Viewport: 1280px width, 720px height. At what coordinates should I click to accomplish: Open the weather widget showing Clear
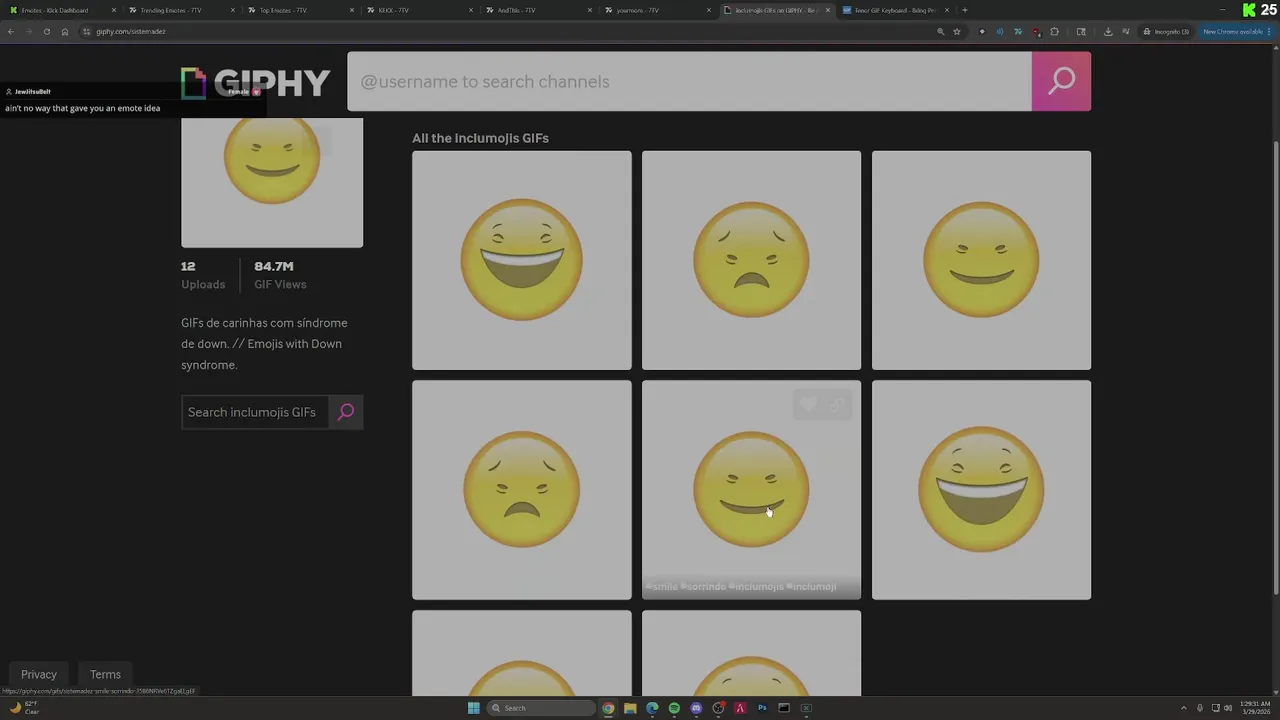(24, 708)
